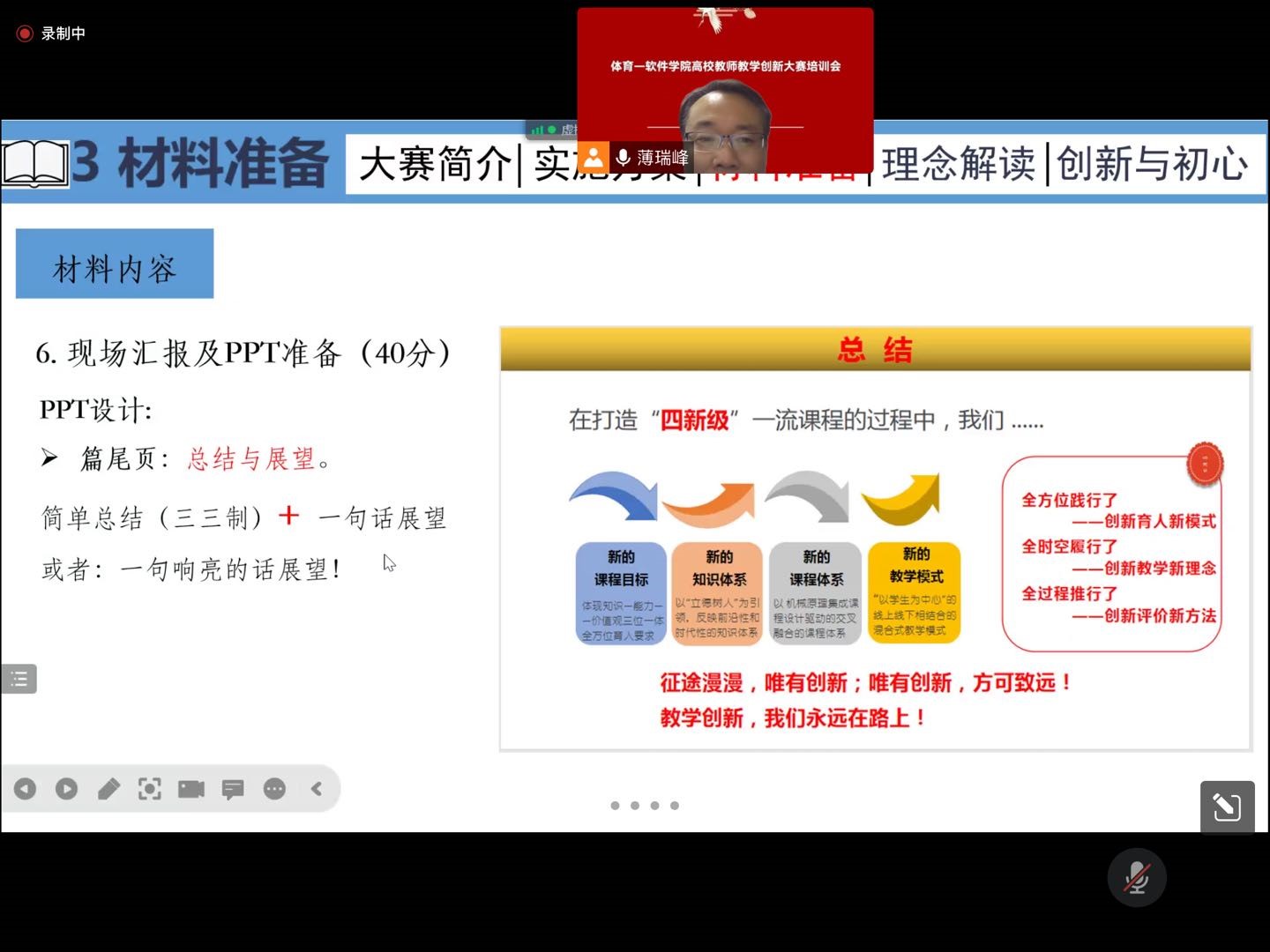The width and height of the screenshot is (1270, 952).
Task: Click the 创新与初心 navigation tab
Action: tap(1152, 164)
